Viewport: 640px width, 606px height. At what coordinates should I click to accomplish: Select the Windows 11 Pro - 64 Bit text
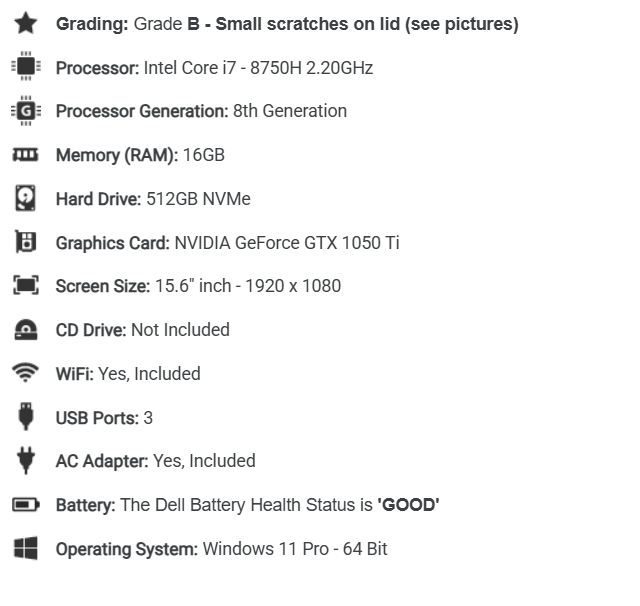pyautogui.click(x=295, y=549)
